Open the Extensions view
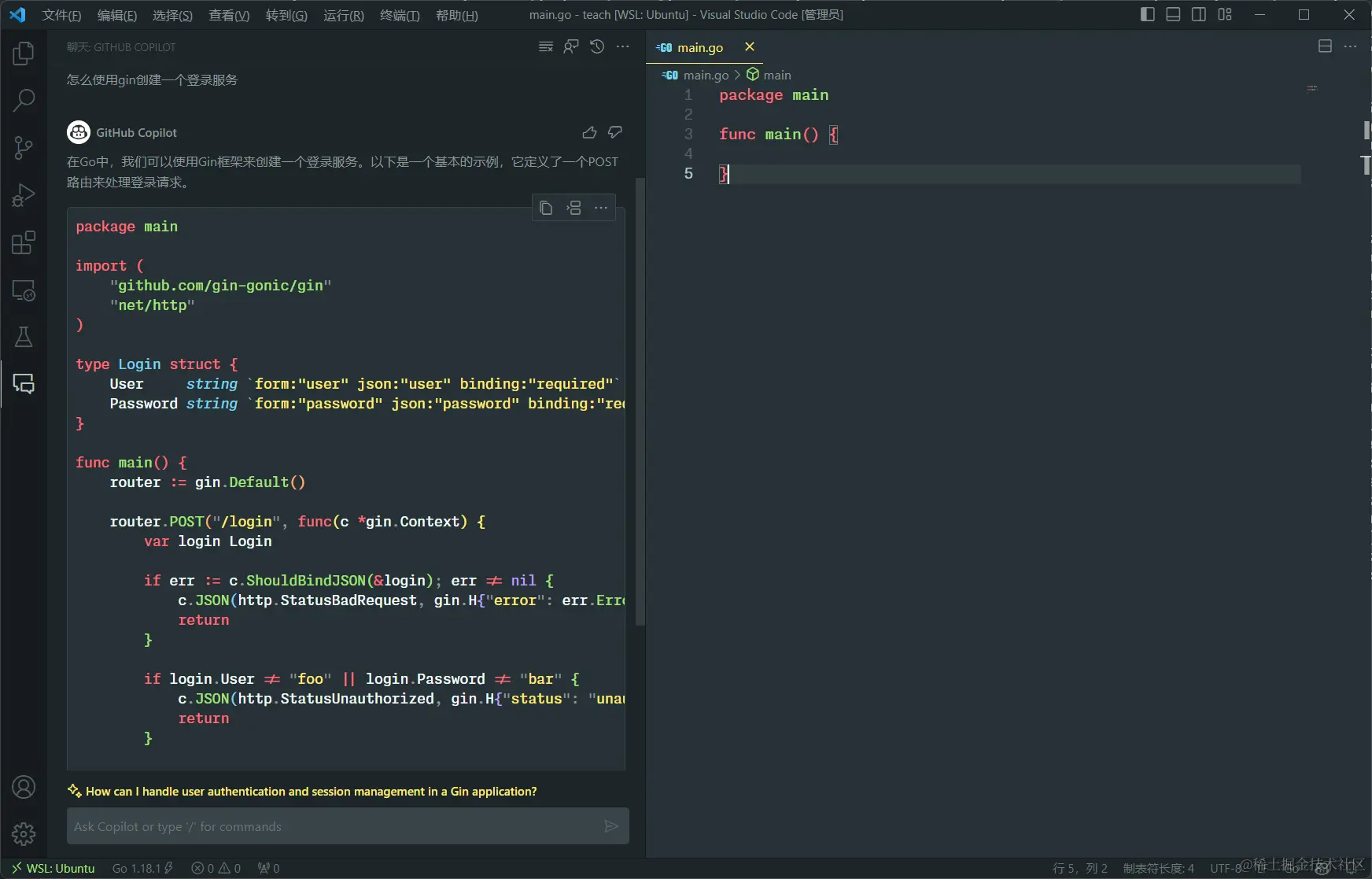Image resolution: width=1372 pixels, height=879 pixels. 24,242
